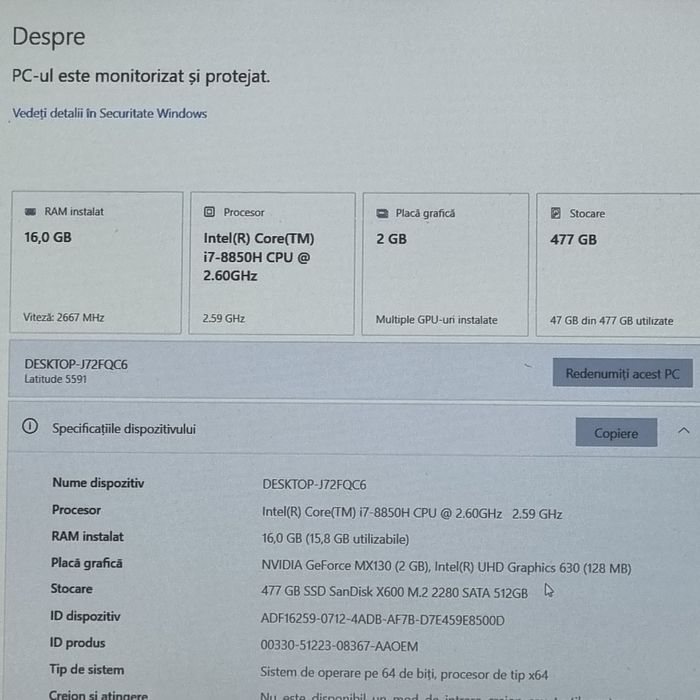Click '16,0 GB (15,8 GB utilizabile)' value

coord(335,539)
